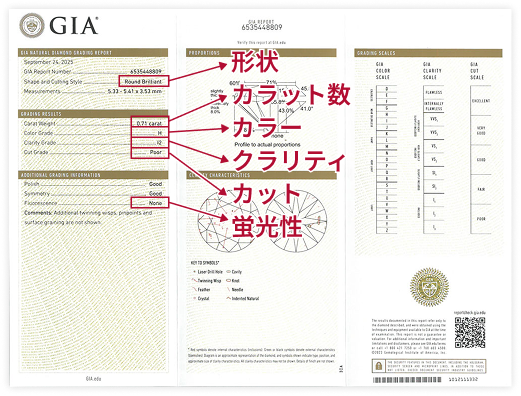521x396 pixels.
Task: Click 'SI1' in the clarity scale
Action: 434,173
